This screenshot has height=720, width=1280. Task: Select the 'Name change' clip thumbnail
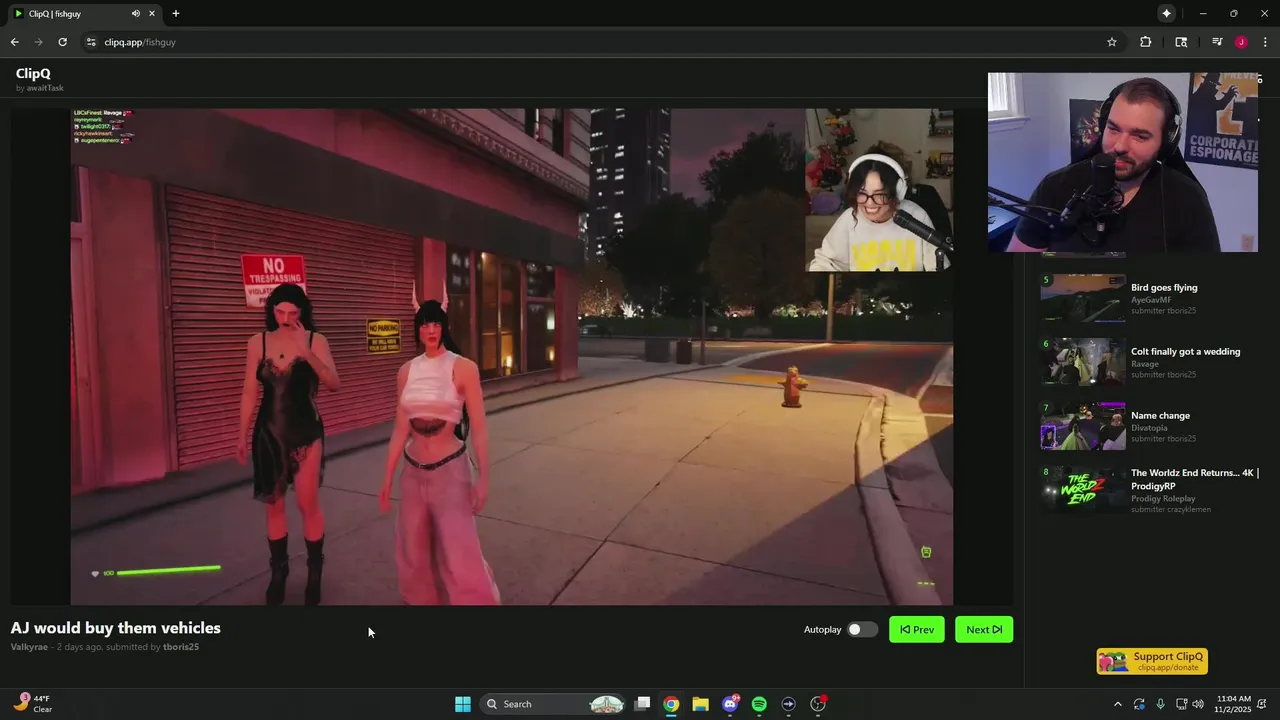[1083, 426]
